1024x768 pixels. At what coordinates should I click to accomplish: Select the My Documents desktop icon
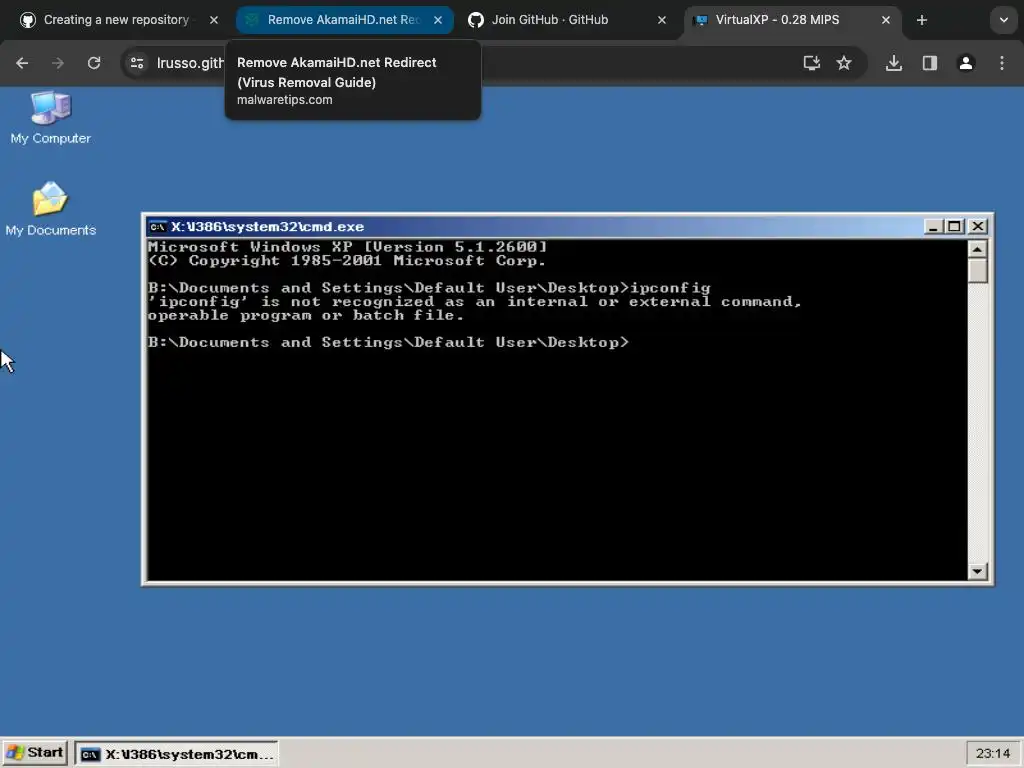pos(50,209)
